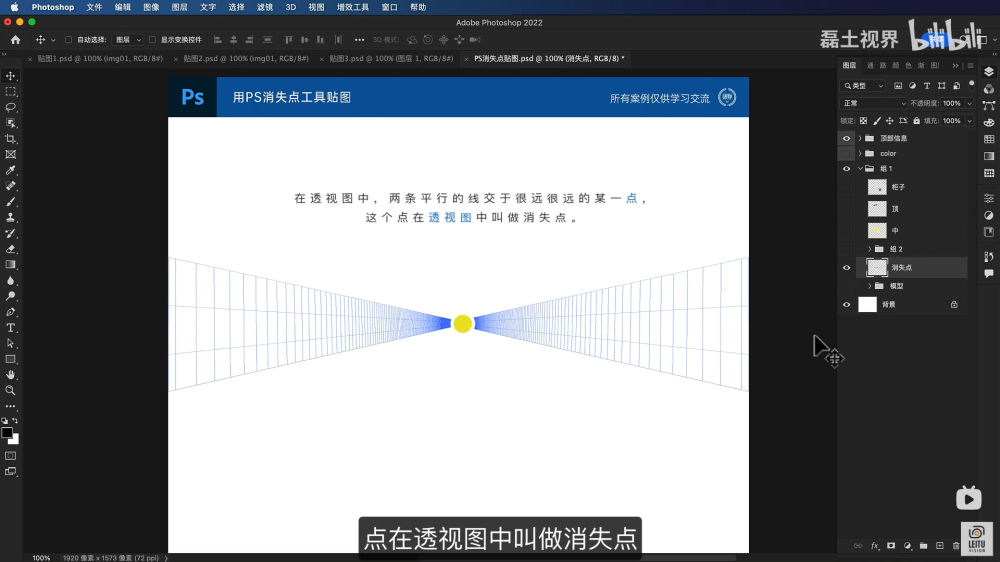The height and width of the screenshot is (562, 1000).
Task: Select the Hand tool
Action: [x=11, y=375]
